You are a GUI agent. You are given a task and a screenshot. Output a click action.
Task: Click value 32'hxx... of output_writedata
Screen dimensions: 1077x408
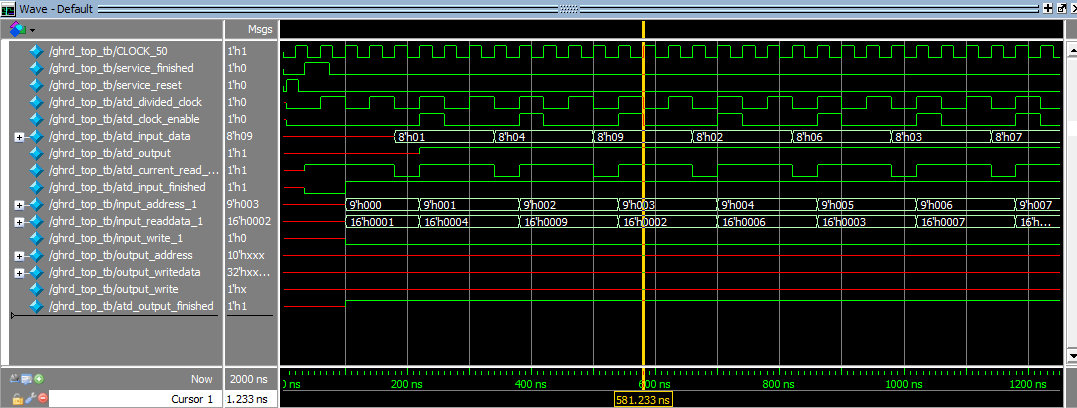(249, 273)
